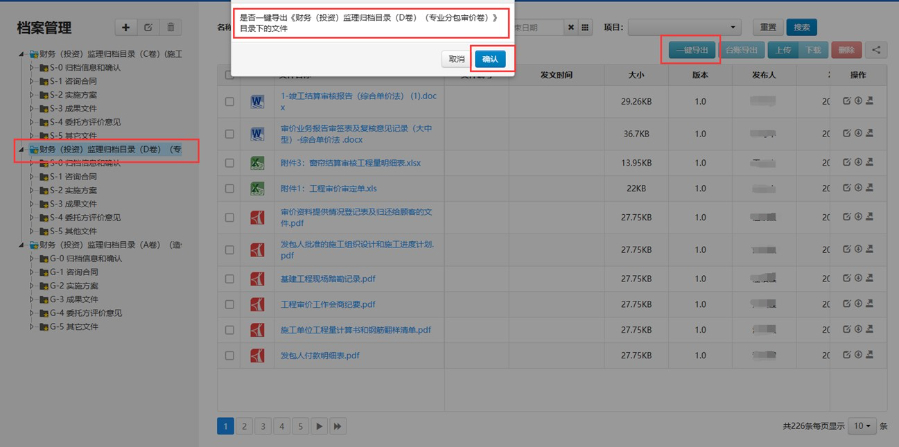Go to page 3 in pagination
This screenshot has height=447, width=899.
coord(264,426)
